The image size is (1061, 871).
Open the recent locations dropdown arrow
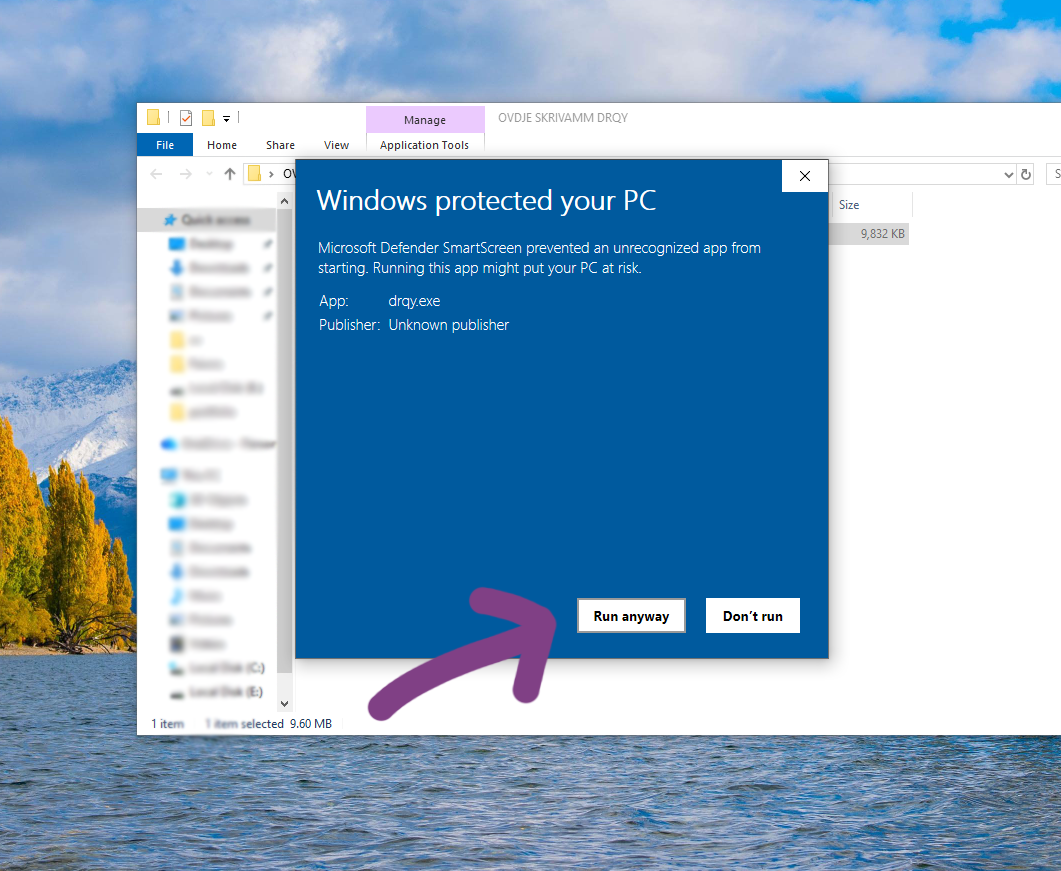tap(207, 175)
